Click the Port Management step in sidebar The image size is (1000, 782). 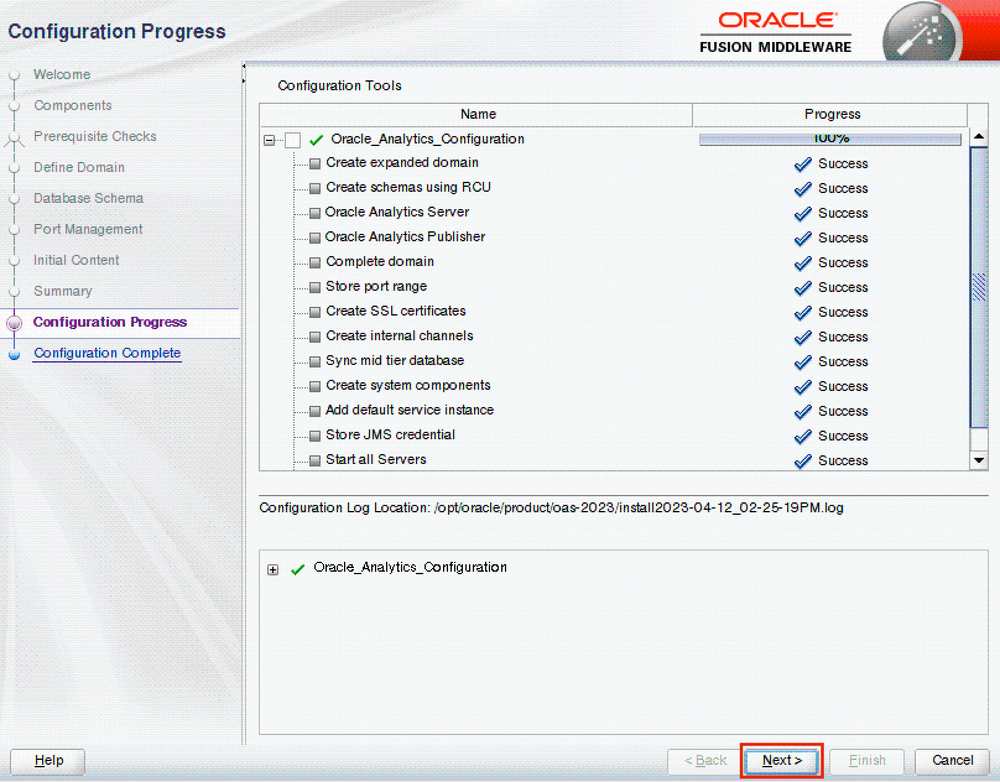[x=88, y=229]
